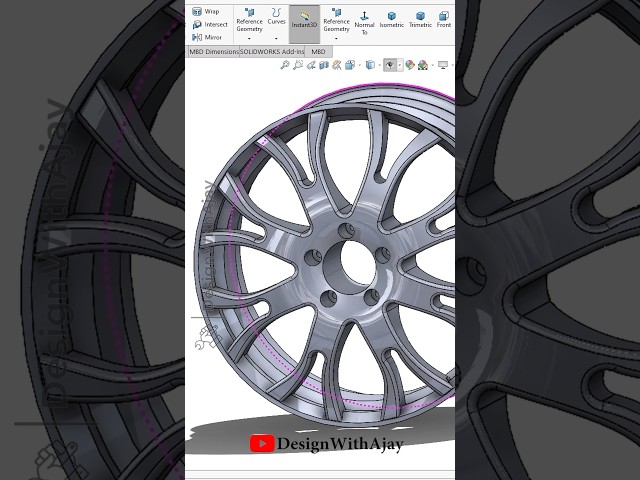Click the Zoom to Area icon
640x480 pixels.
pyautogui.click(x=298, y=65)
